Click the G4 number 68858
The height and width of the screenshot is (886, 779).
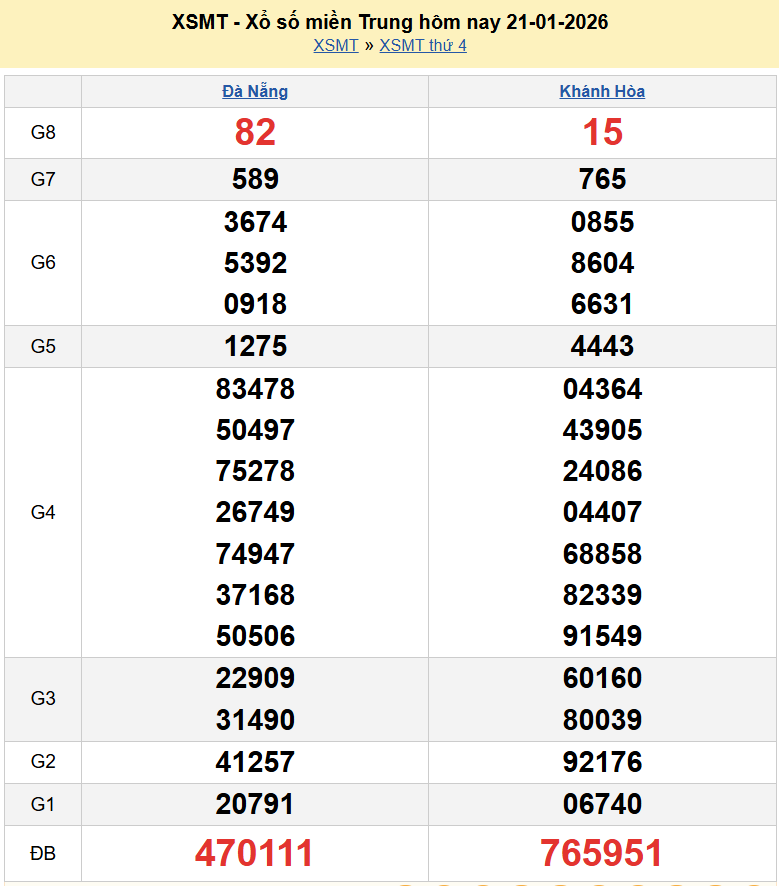click(602, 553)
